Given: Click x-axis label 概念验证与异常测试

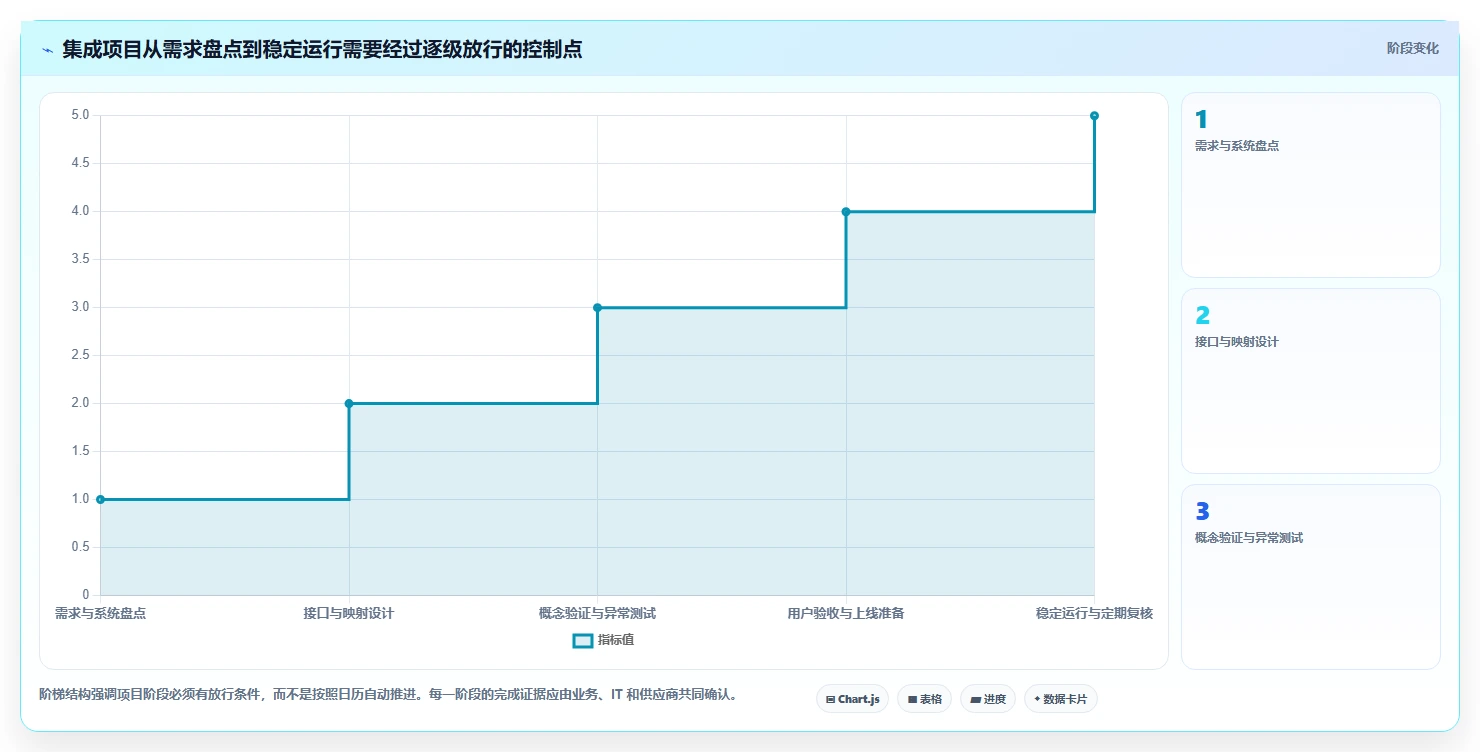Looking at the screenshot, I should coord(597,613).
